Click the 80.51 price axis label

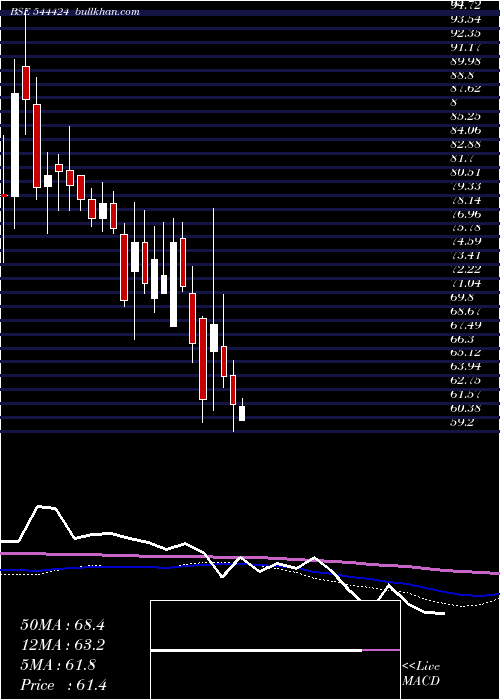click(466, 172)
